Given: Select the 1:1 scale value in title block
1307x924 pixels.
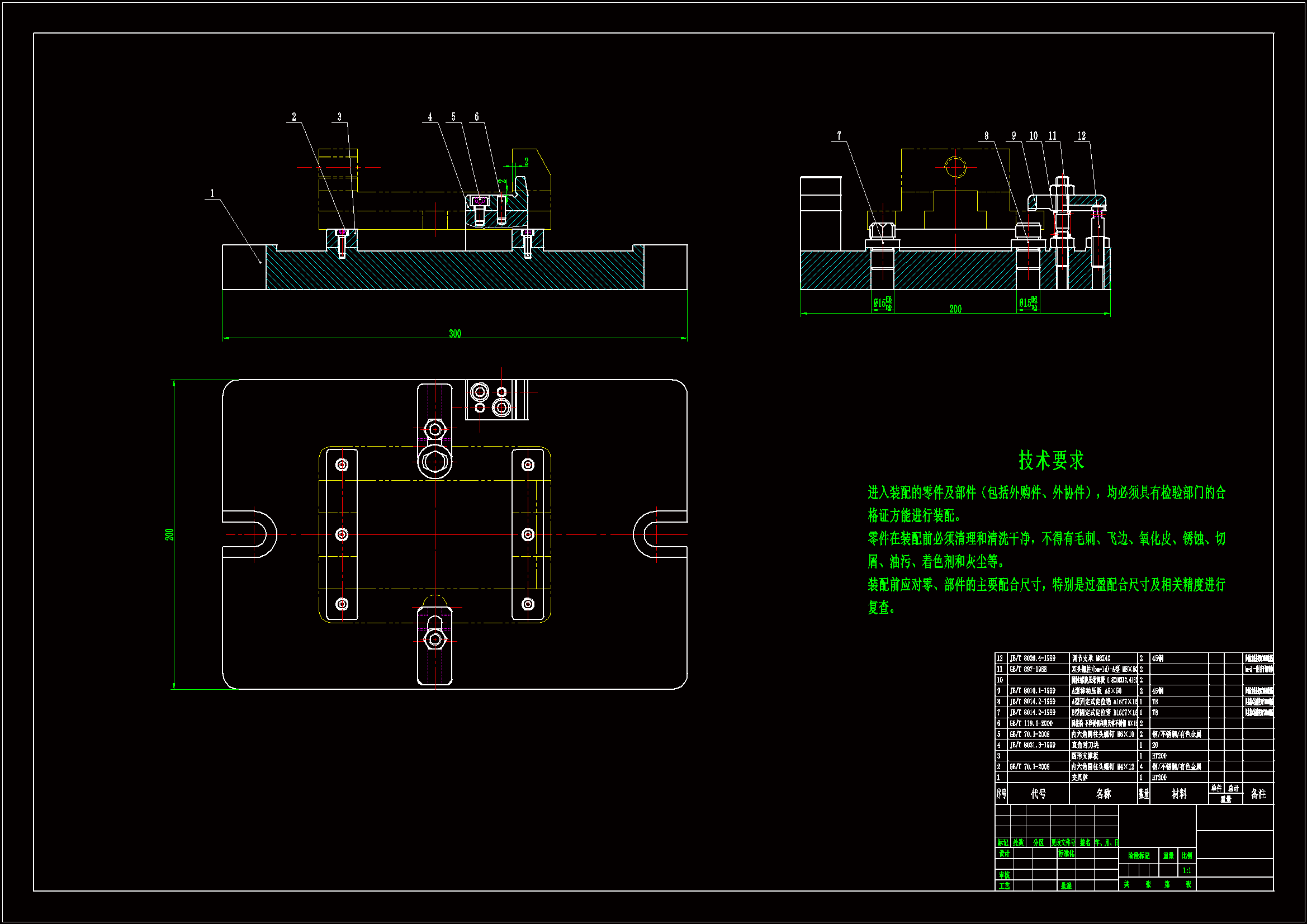Looking at the screenshot, I should [x=1187, y=870].
